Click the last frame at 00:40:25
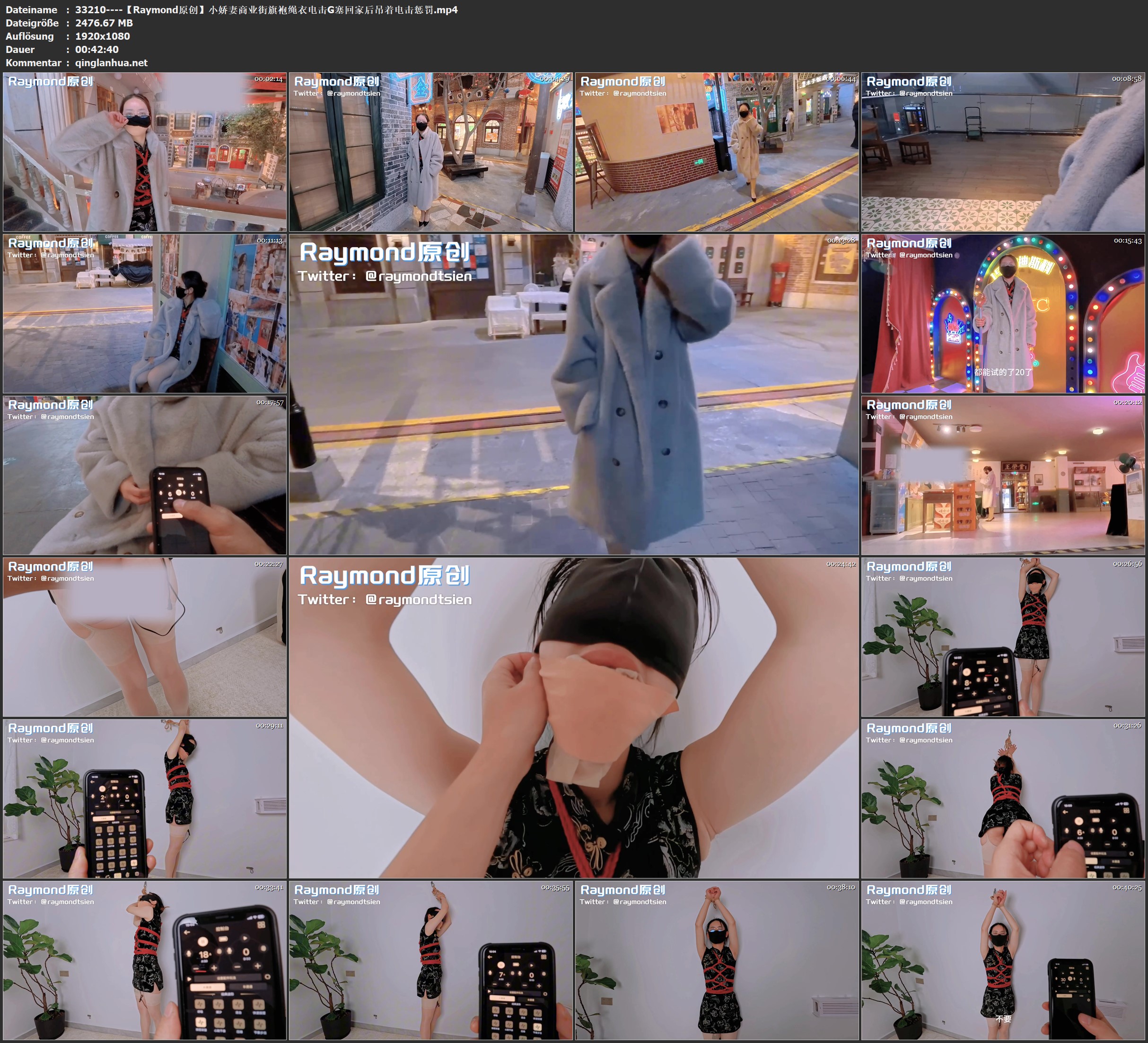 [x=1002, y=960]
